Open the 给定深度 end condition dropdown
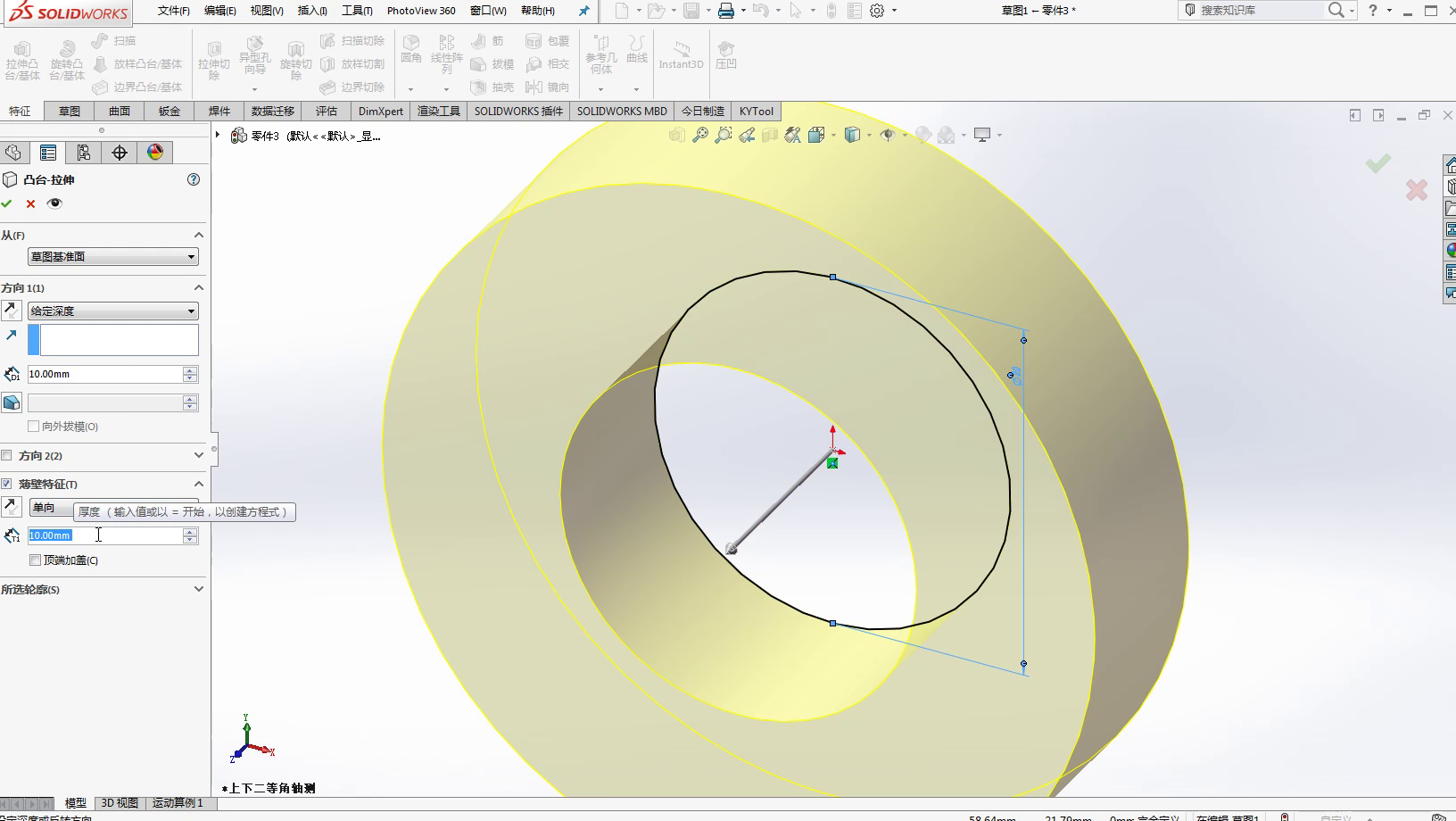 (112, 311)
